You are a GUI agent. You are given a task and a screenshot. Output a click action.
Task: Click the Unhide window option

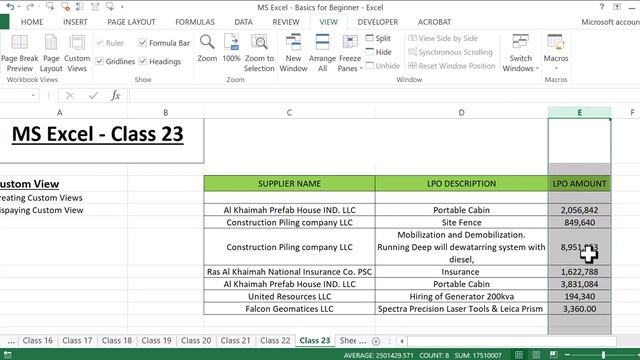383,66
